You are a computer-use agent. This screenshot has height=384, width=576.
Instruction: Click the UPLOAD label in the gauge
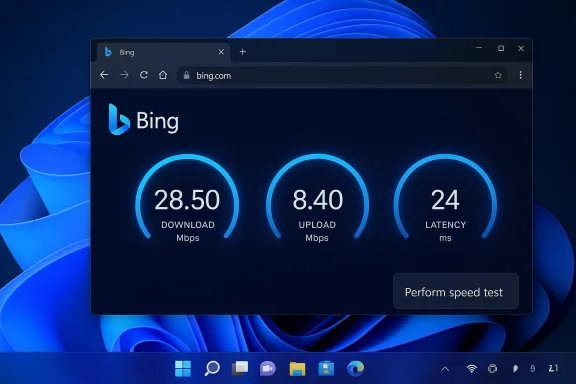pyautogui.click(x=317, y=225)
